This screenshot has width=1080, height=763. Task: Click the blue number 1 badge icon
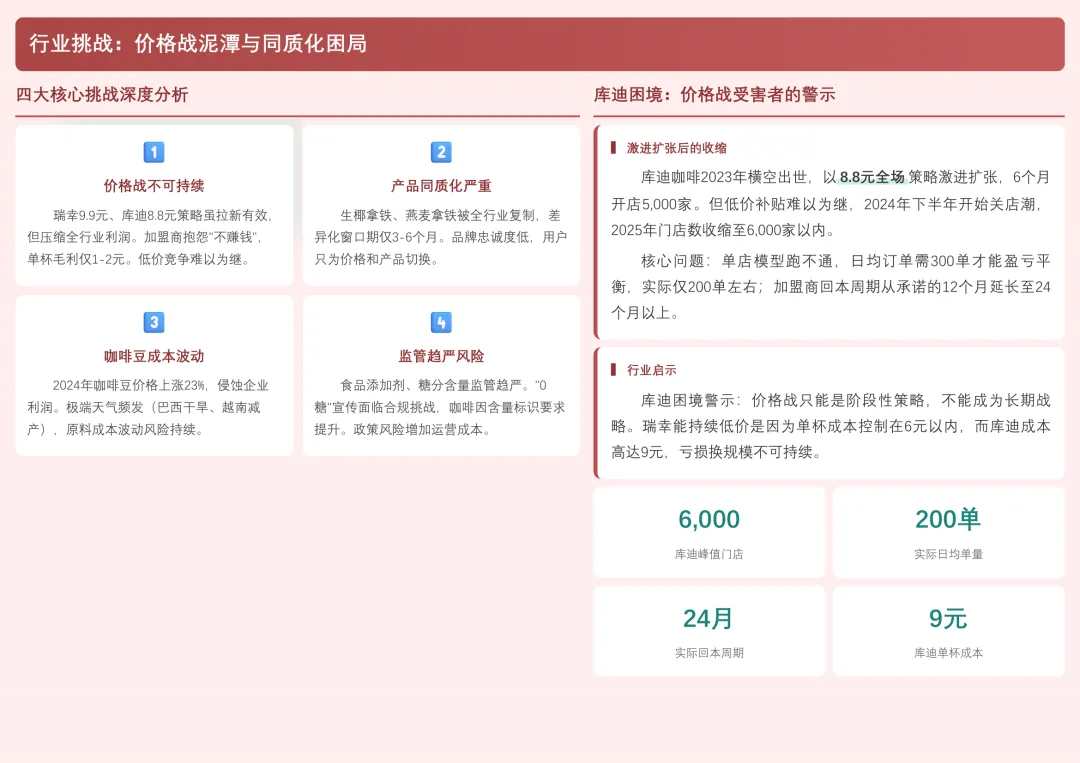coord(154,152)
